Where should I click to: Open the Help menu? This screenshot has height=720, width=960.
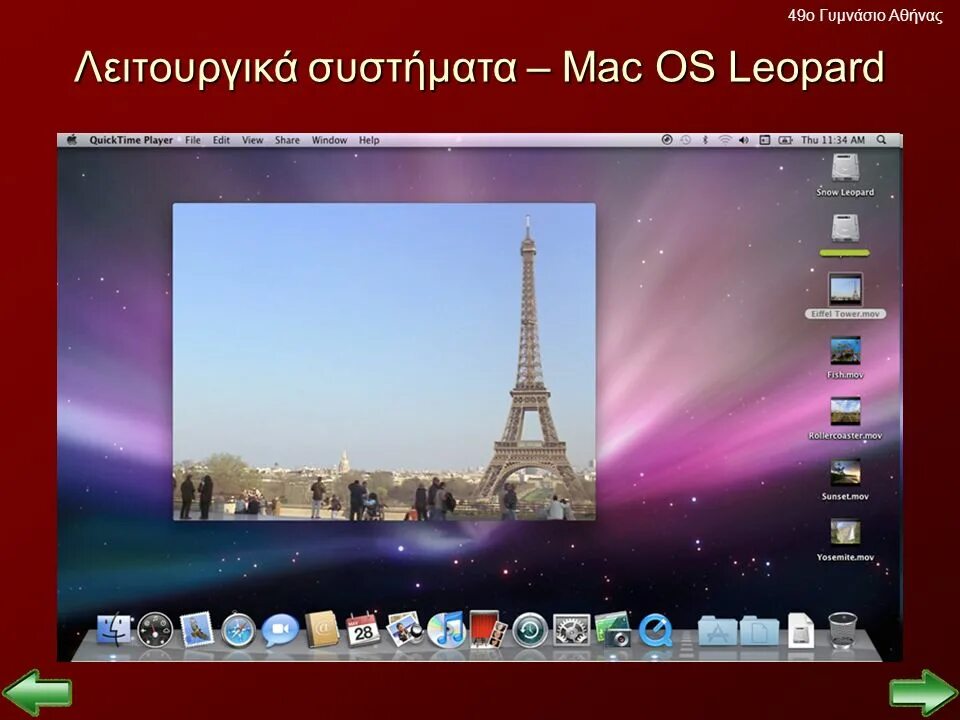pos(369,140)
